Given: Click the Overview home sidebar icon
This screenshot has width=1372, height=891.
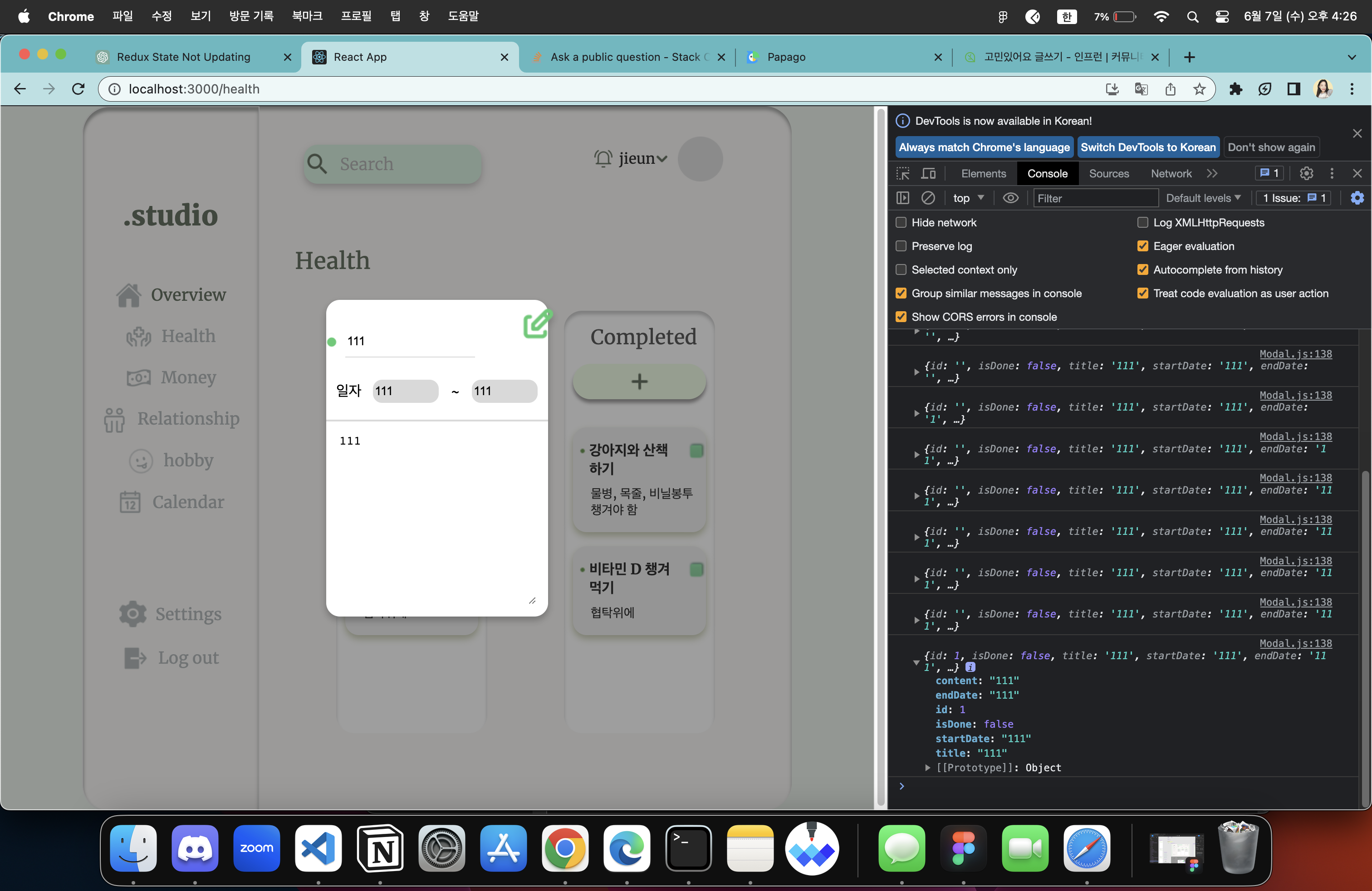Looking at the screenshot, I should (x=130, y=293).
